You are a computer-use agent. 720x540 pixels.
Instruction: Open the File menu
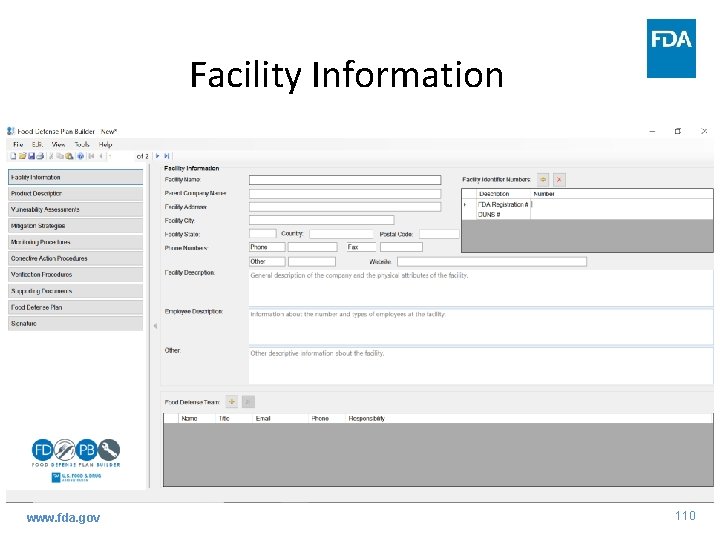pos(18,144)
